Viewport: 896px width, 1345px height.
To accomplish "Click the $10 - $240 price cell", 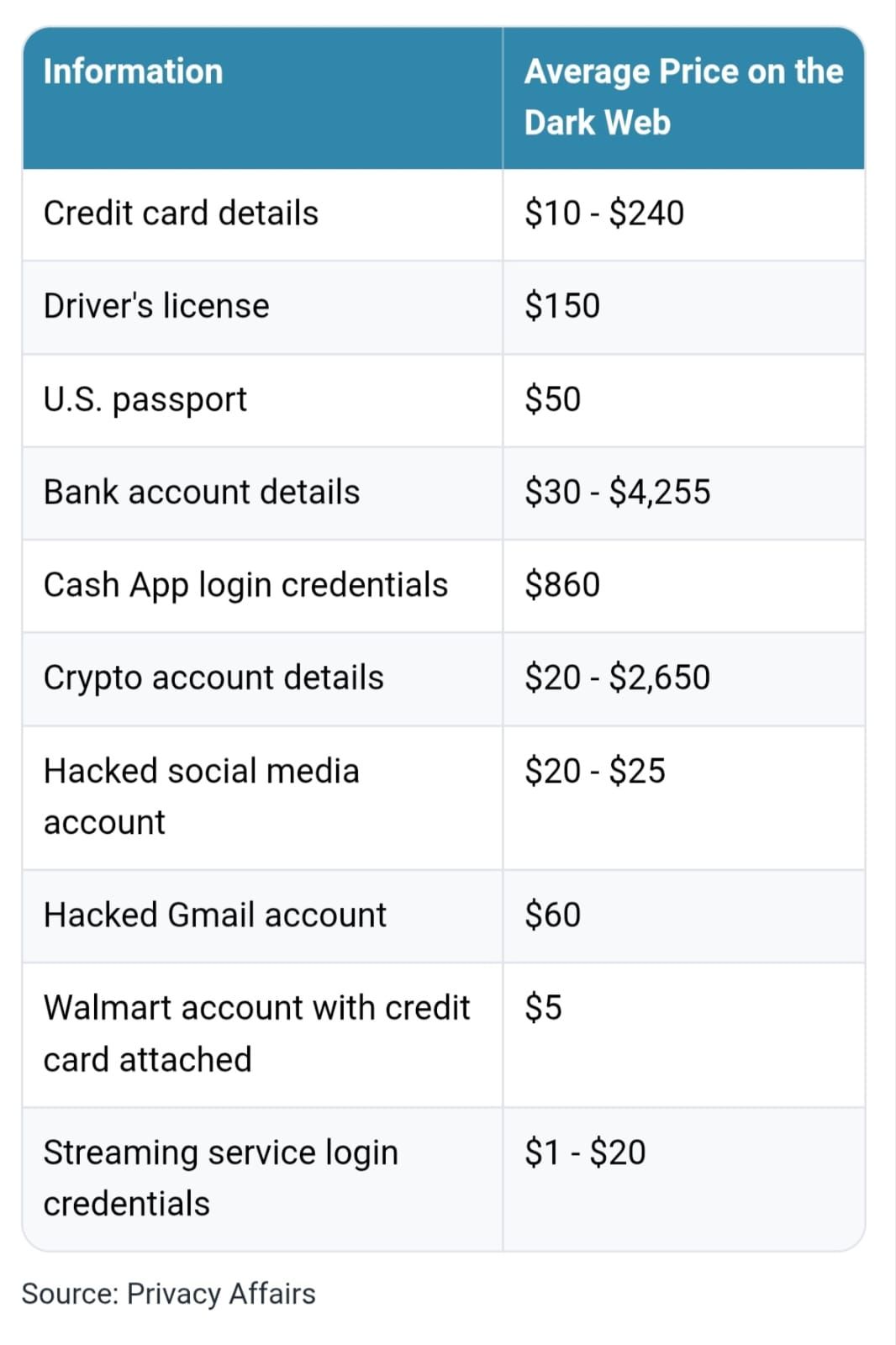I will [x=603, y=214].
